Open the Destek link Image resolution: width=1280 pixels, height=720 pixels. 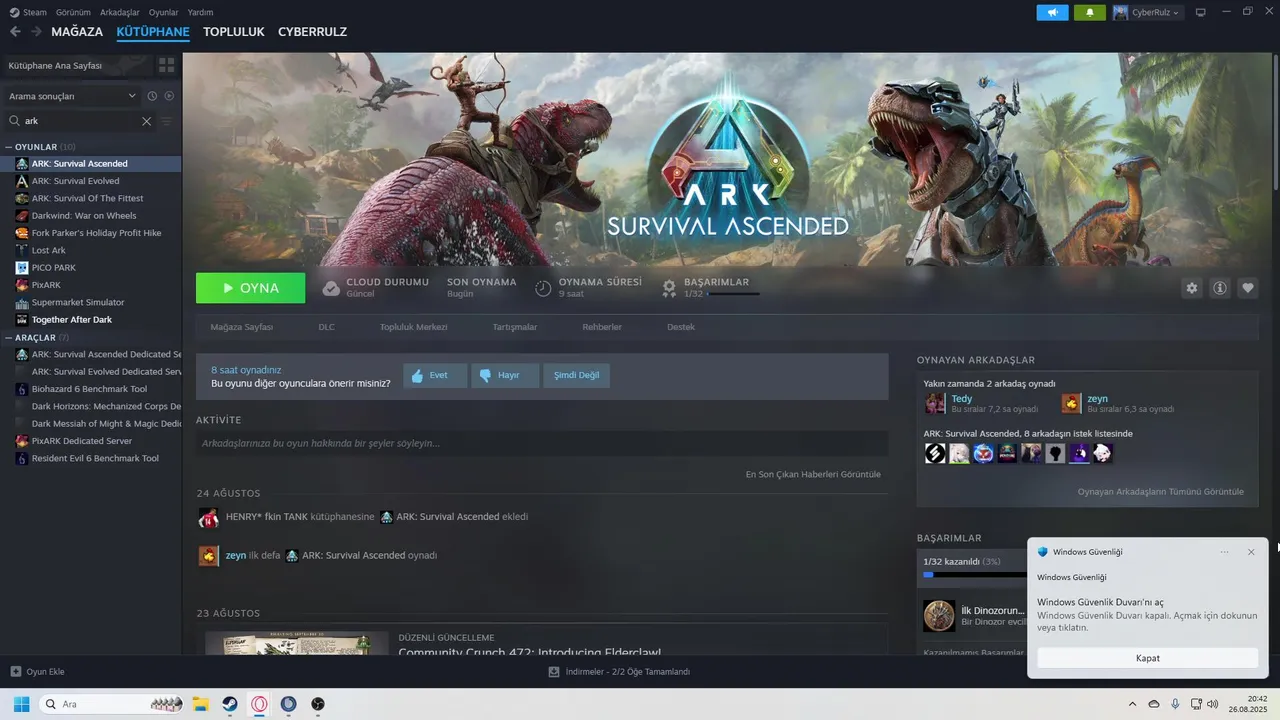pos(680,327)
